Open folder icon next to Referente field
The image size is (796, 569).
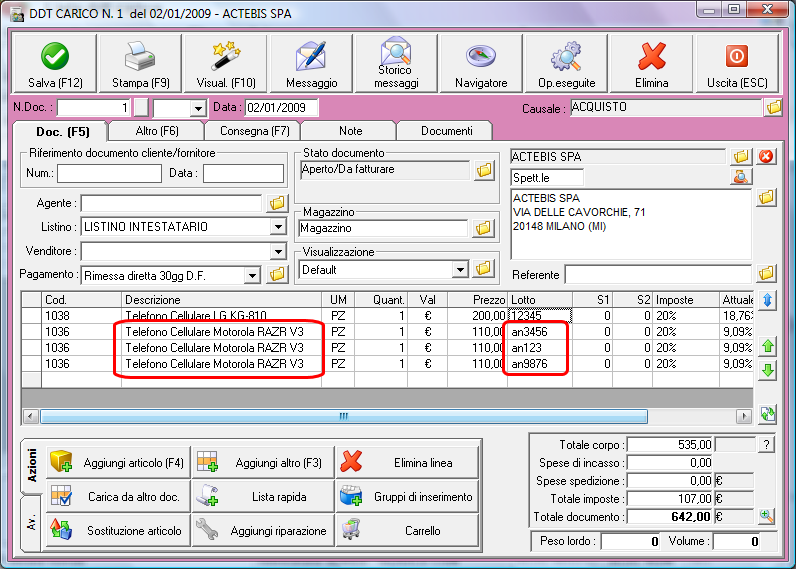767,274
